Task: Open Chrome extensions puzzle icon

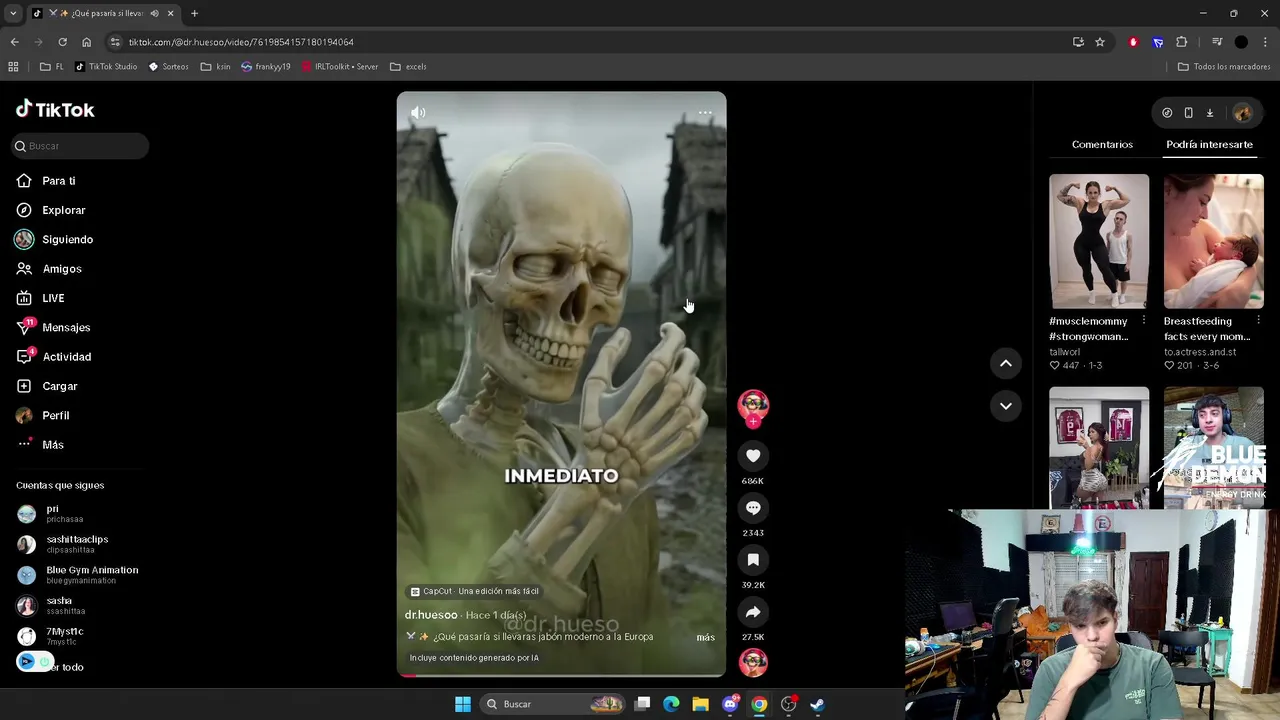Action: (x=1182, y=42)
